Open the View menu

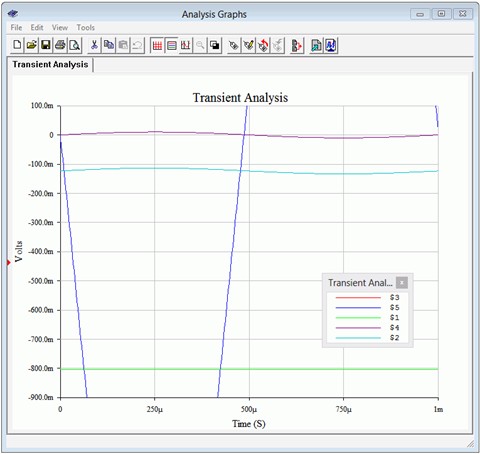click(x=60, y=28)
